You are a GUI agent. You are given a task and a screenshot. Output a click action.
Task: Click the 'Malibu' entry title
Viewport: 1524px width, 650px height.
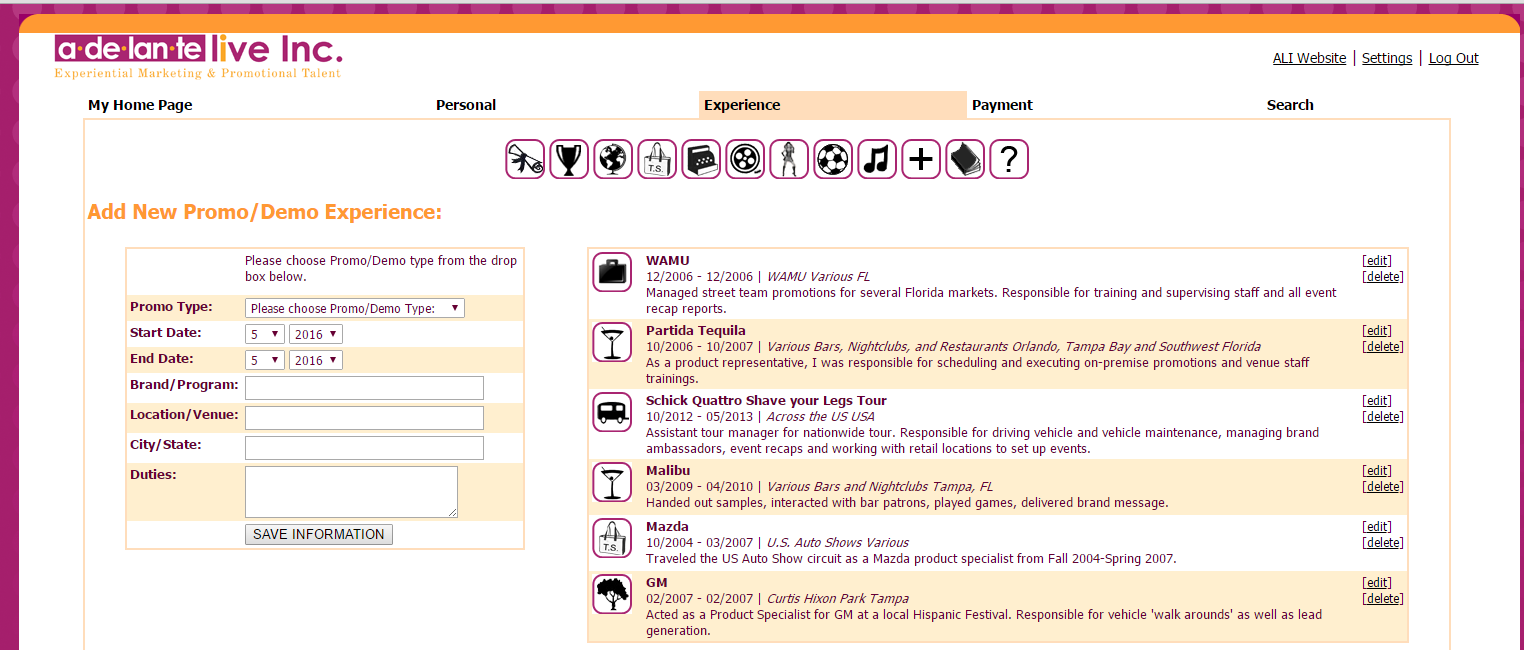(x=668, y=471)
